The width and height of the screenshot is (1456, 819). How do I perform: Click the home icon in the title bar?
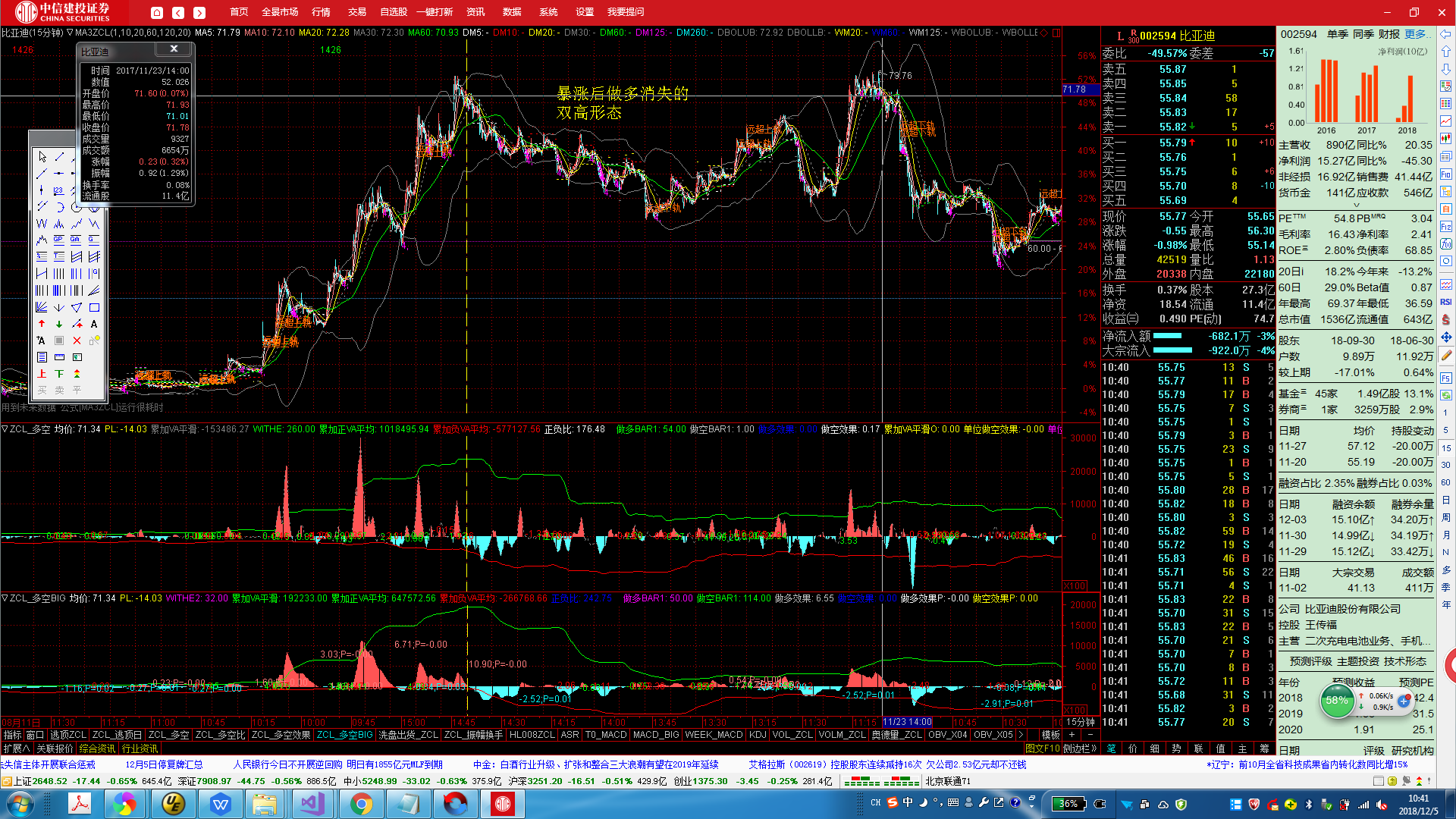point(157,12)
